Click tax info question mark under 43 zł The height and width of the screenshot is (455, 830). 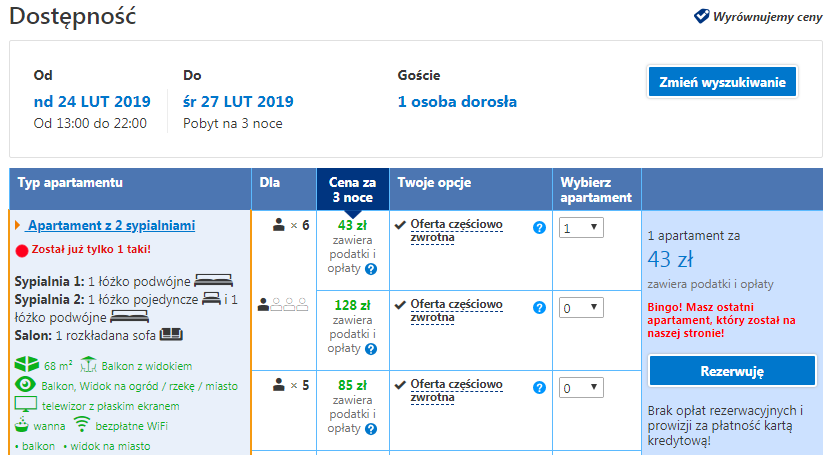pos(371,269)
